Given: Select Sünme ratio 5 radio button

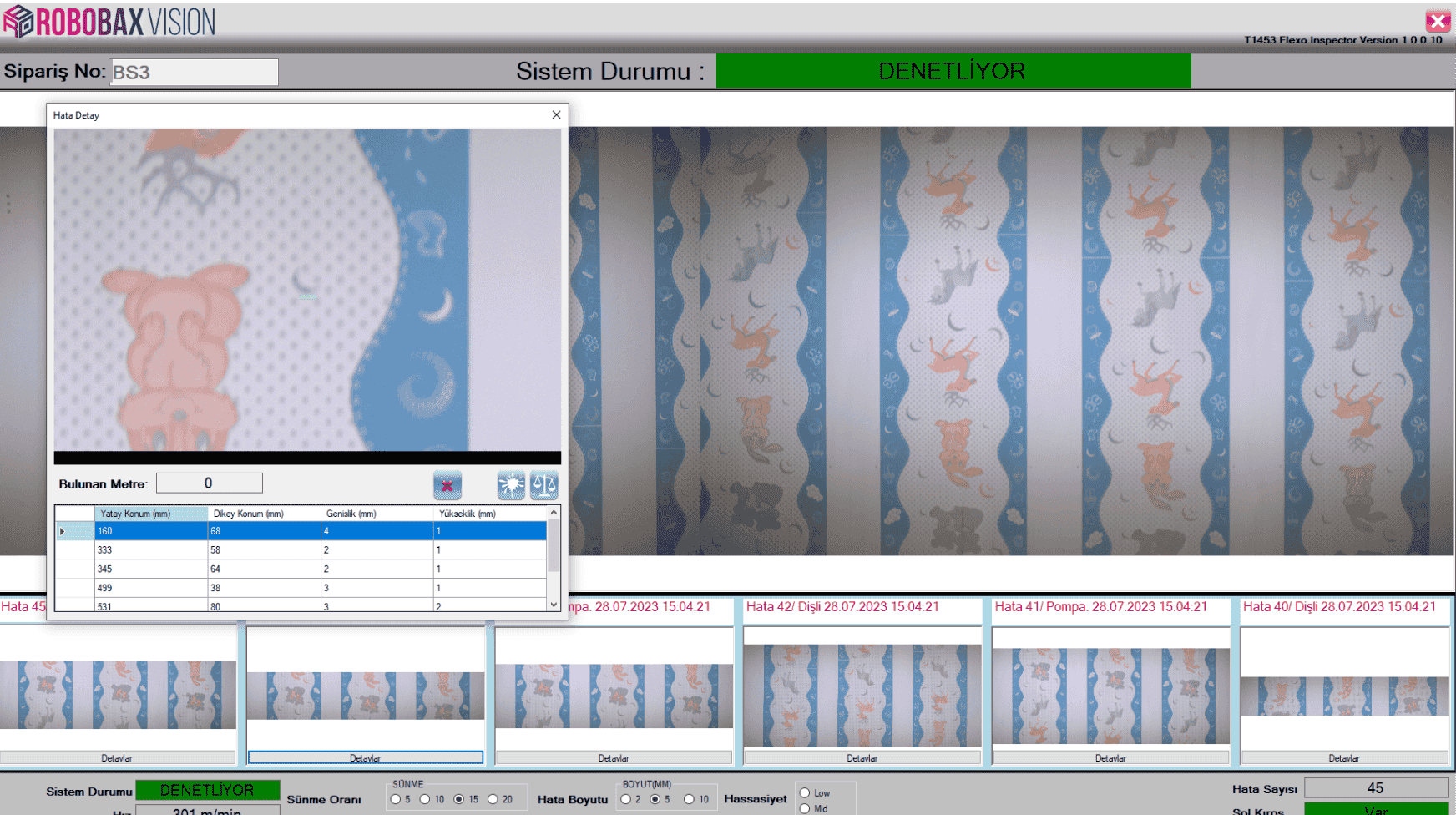Looking at the screenshot, I should click(x=396, y=799).
